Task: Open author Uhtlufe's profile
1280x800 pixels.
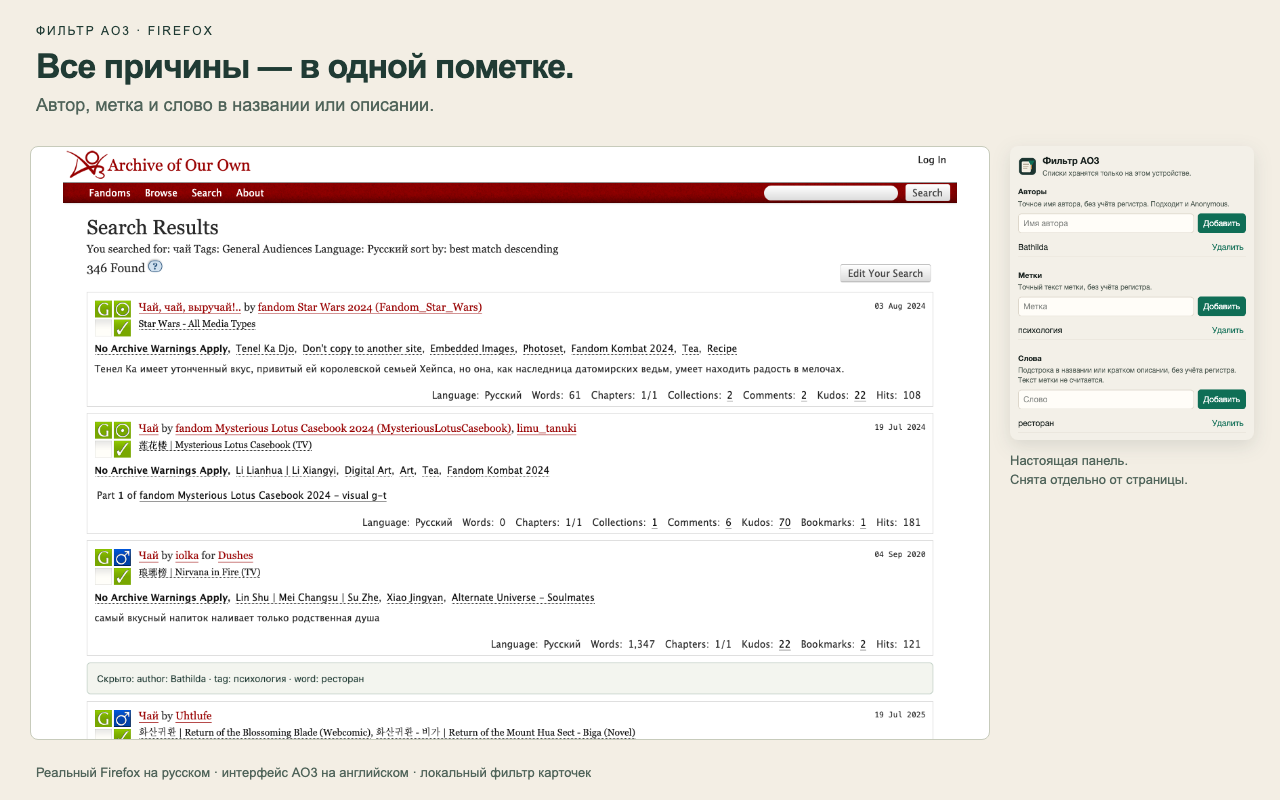Action: (194, 716)
